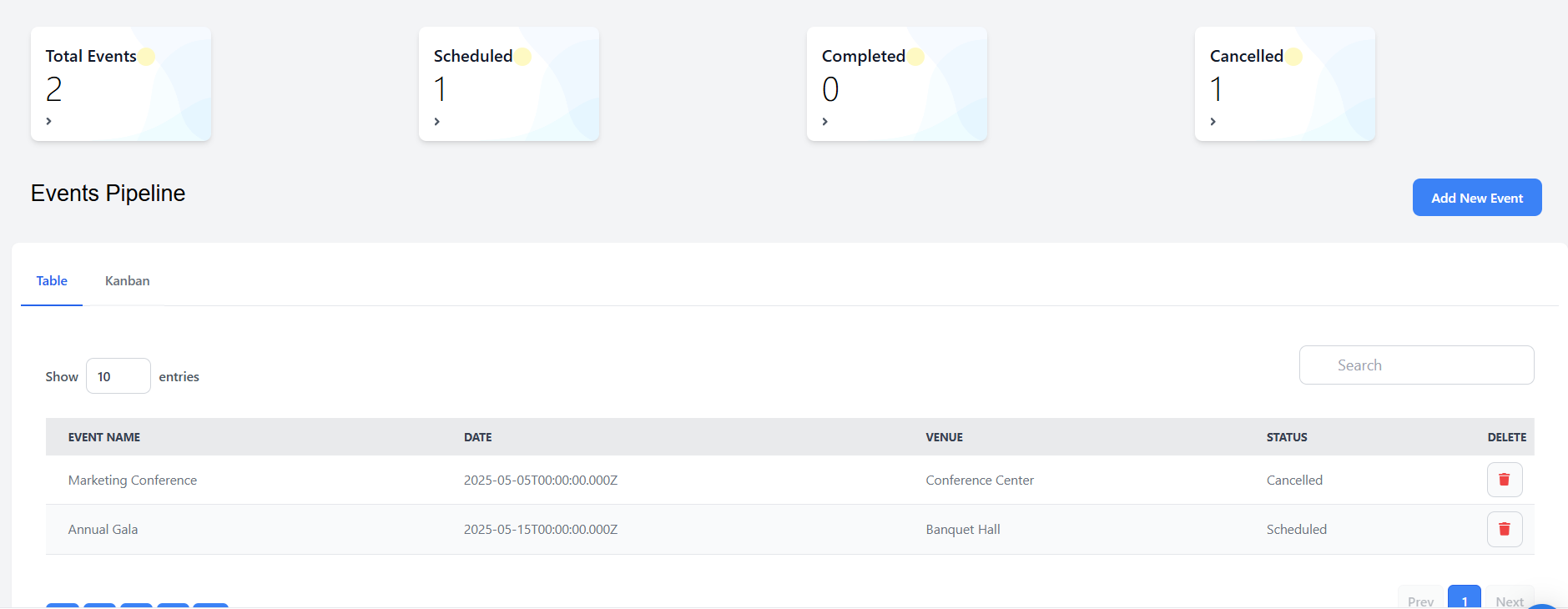1568x609 pixels.
Task: Click the Cancelled status cell in the table
Action: click(x=1294, y=481)
